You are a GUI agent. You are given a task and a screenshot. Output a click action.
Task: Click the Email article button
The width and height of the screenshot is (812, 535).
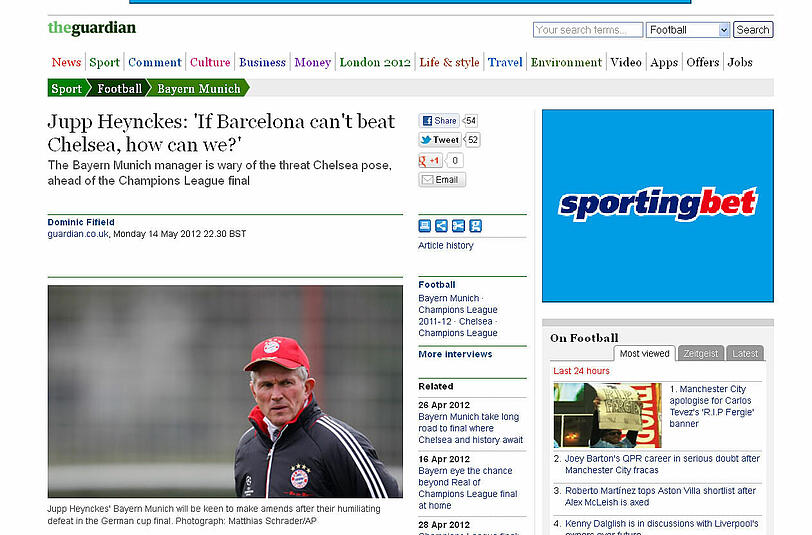442,180
